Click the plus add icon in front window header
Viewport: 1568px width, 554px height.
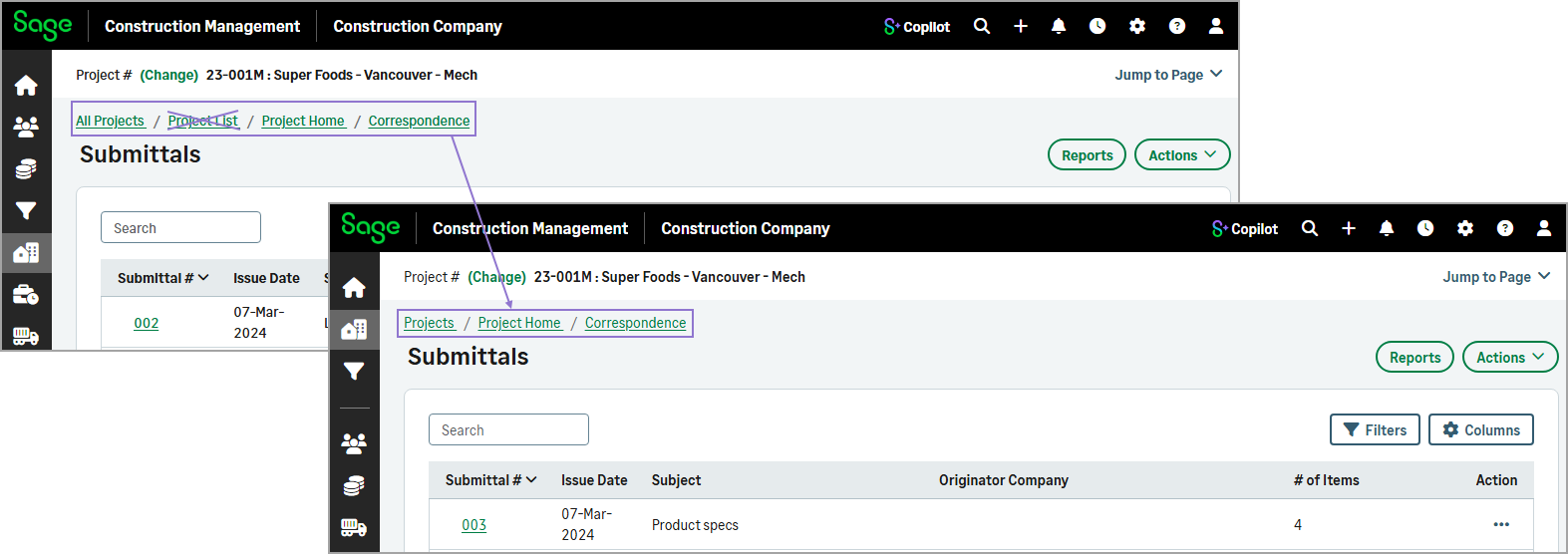pos(1349,228)
